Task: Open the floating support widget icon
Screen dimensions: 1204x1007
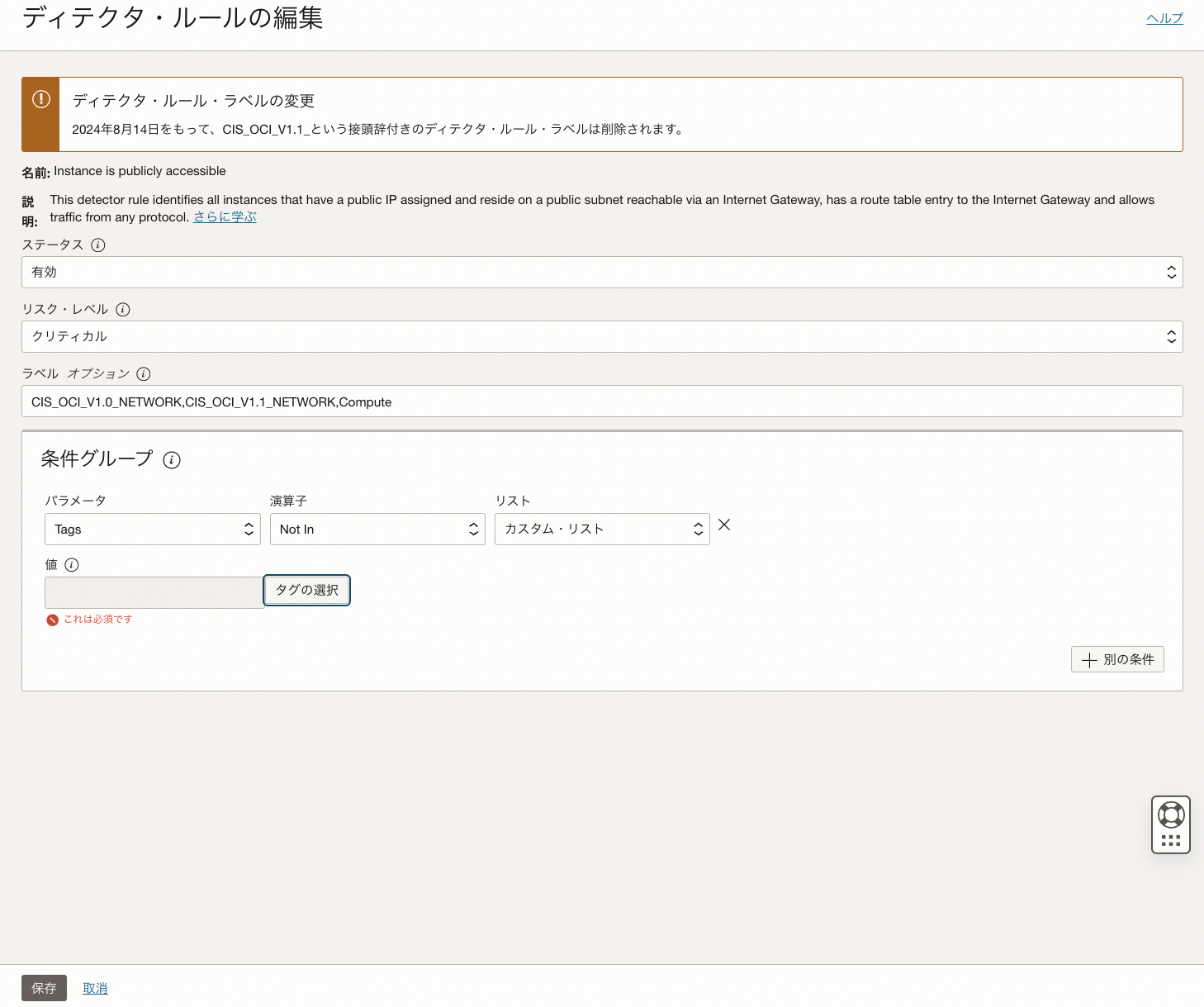Action: (x=1170, y=824)
